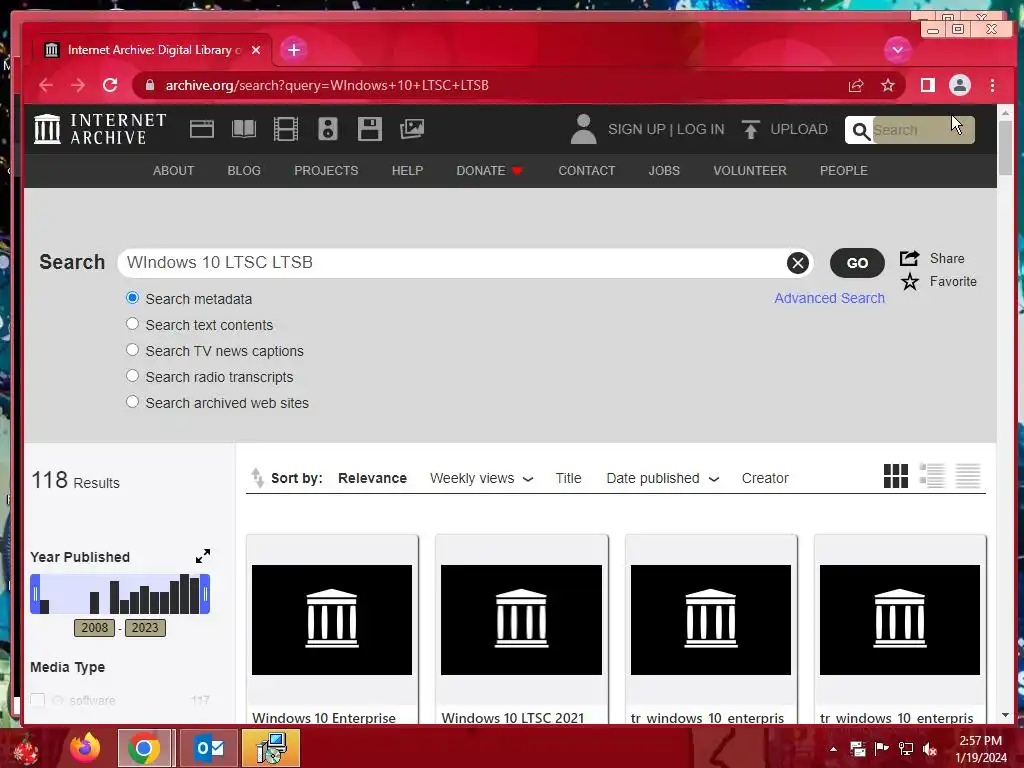
Task: Open the Images icon in navbar
Action: point(412,129)
